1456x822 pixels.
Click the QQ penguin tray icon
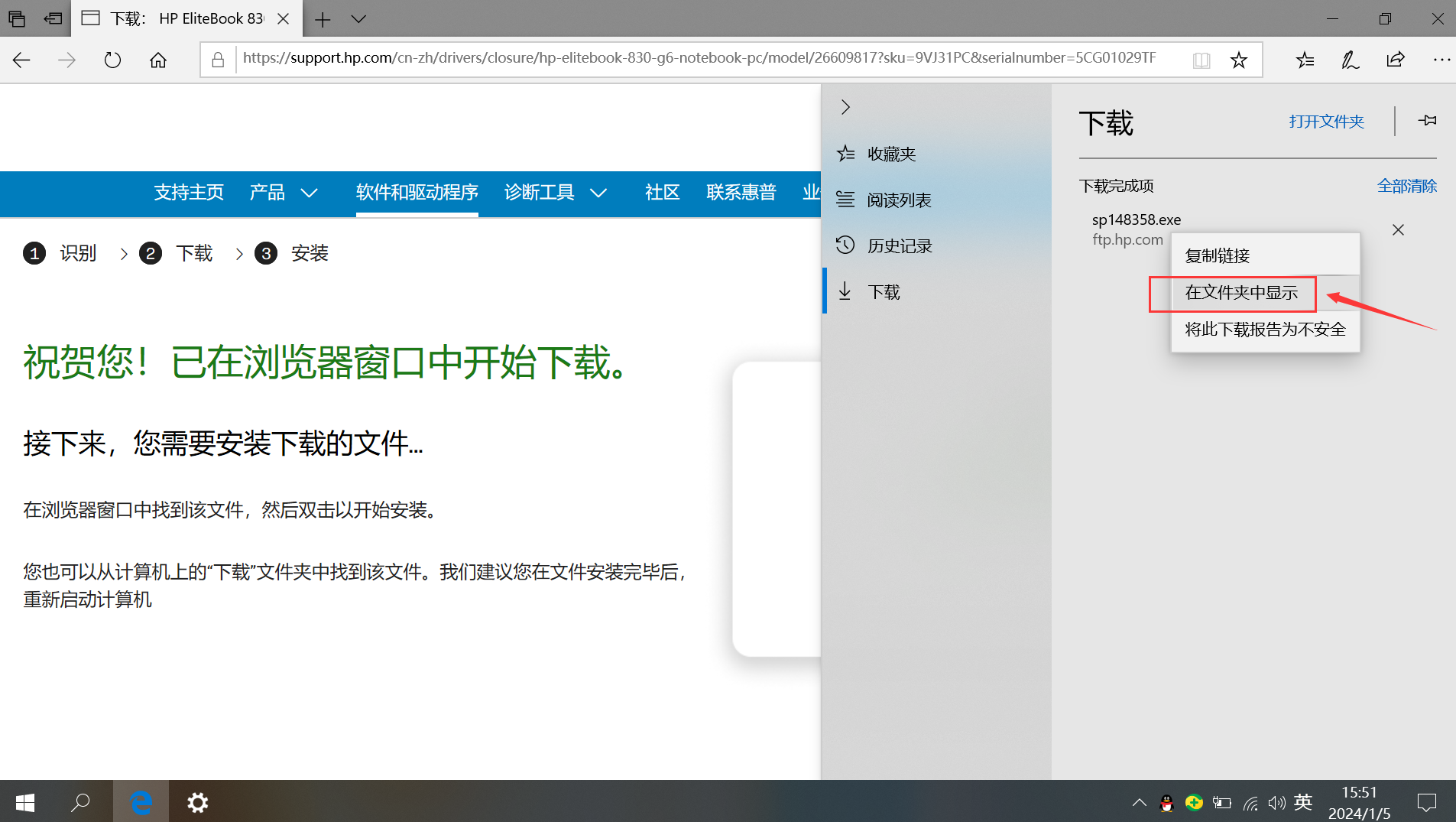coord(1166,802)
